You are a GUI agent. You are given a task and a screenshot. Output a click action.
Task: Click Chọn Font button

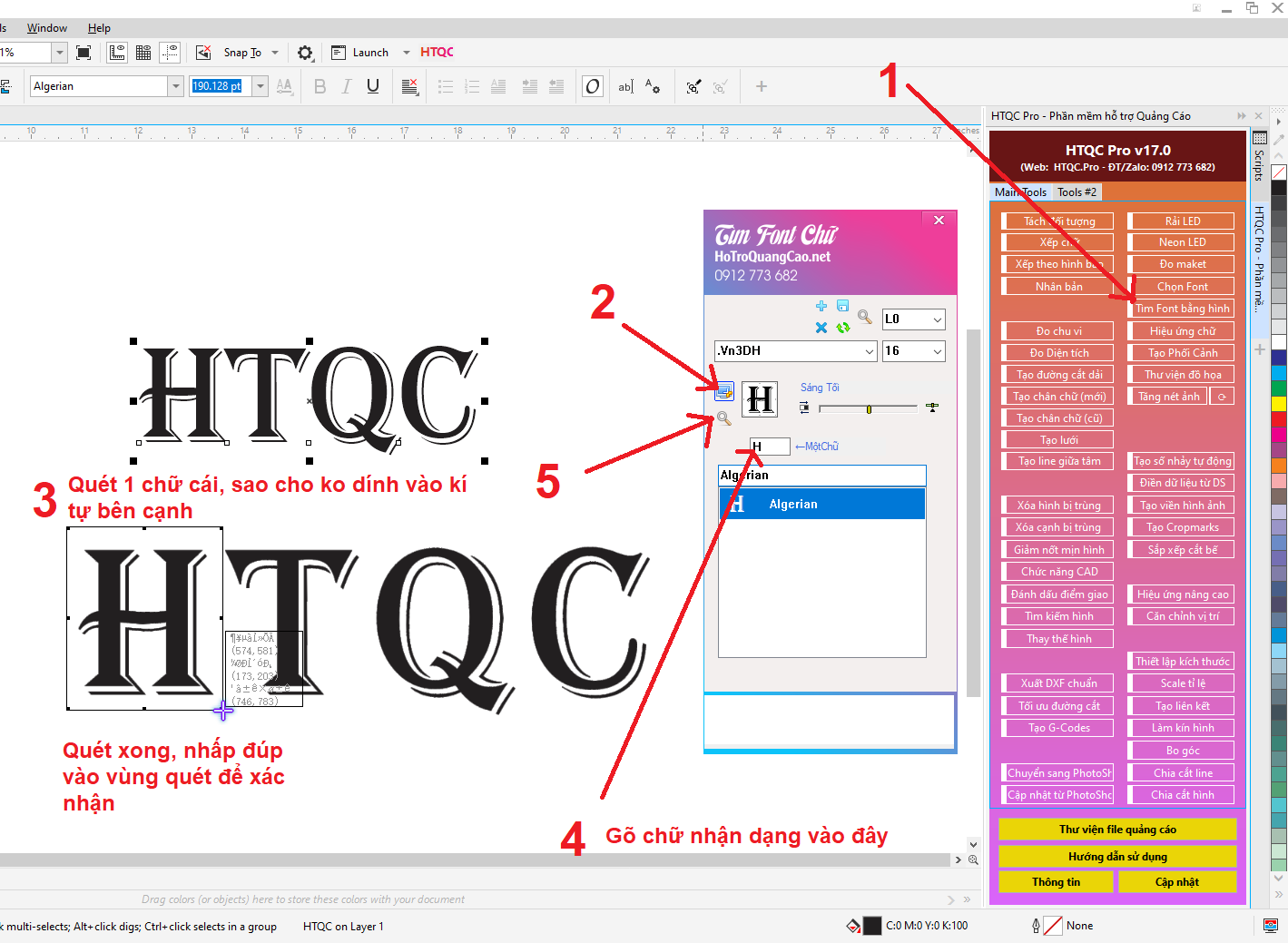1182,287
